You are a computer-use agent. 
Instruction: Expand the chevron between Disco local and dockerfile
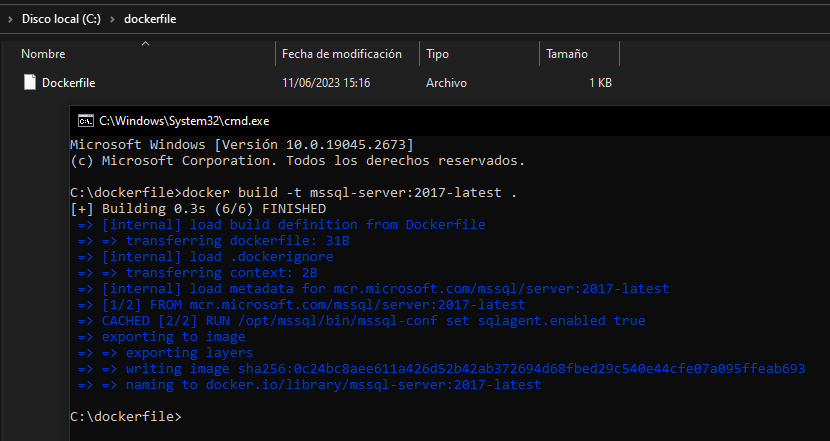point(111,19)
